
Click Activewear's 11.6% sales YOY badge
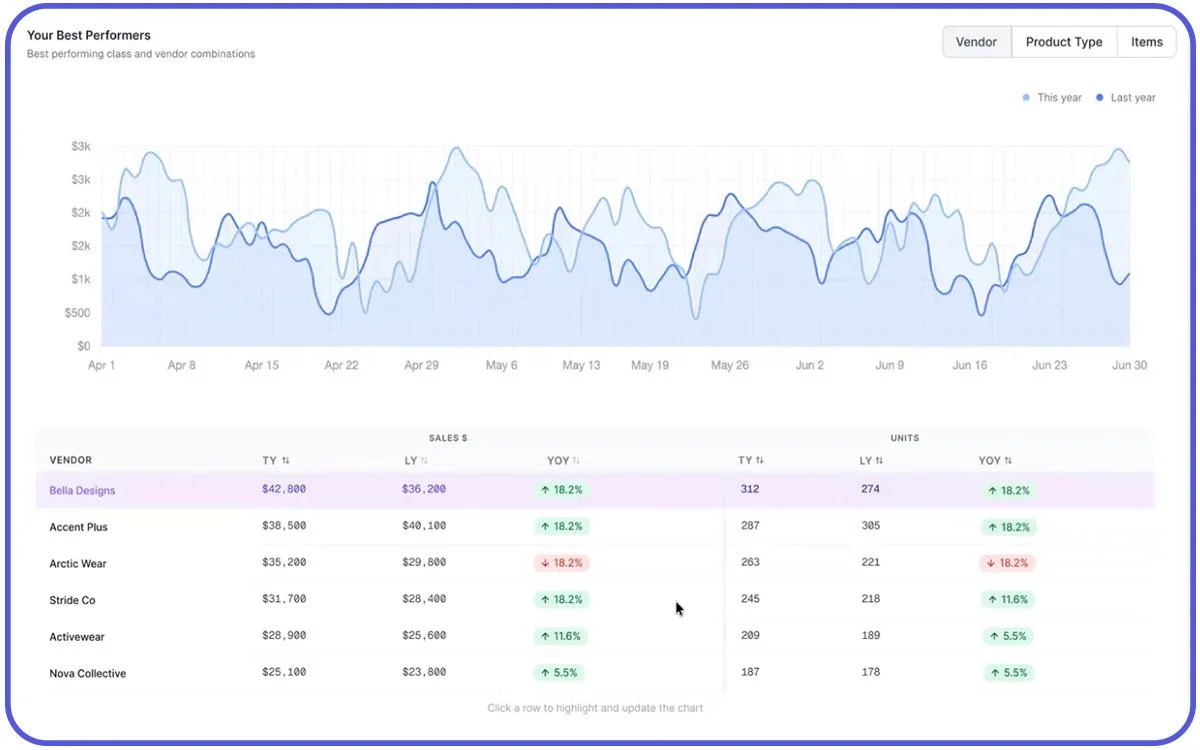(562, 636)
